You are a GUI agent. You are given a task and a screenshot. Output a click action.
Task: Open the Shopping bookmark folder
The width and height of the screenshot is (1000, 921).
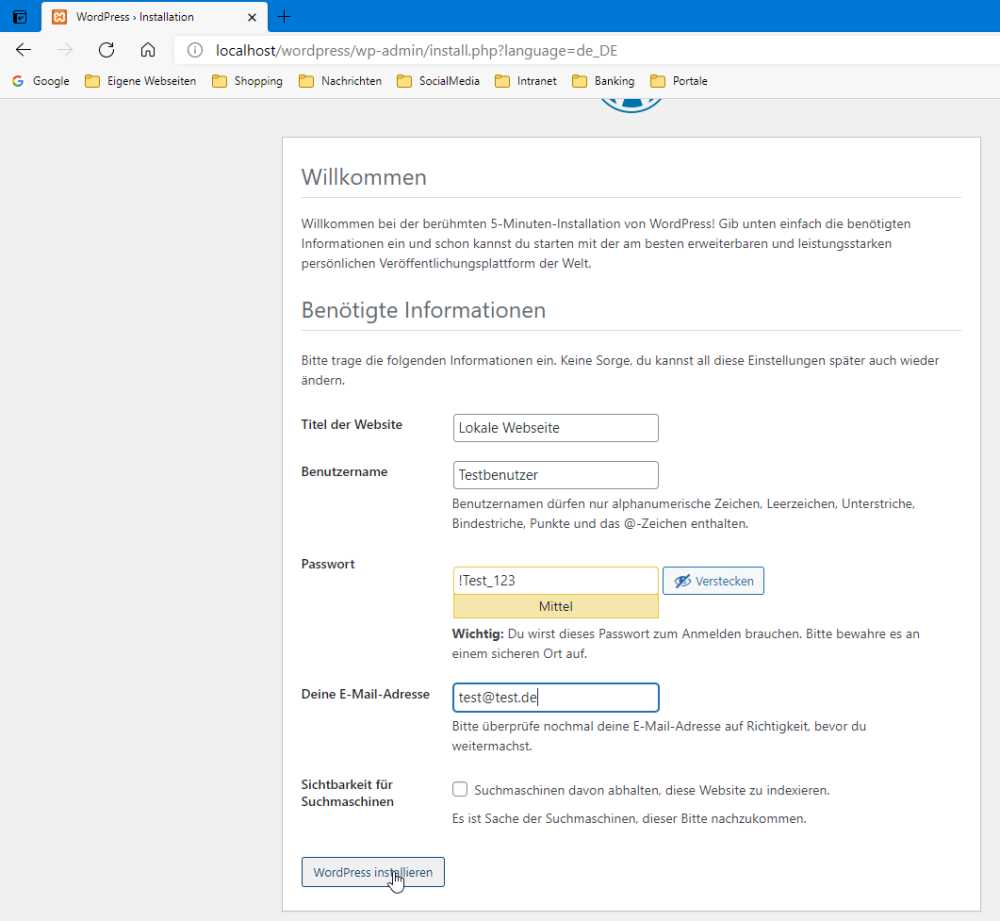pos(247,81)
